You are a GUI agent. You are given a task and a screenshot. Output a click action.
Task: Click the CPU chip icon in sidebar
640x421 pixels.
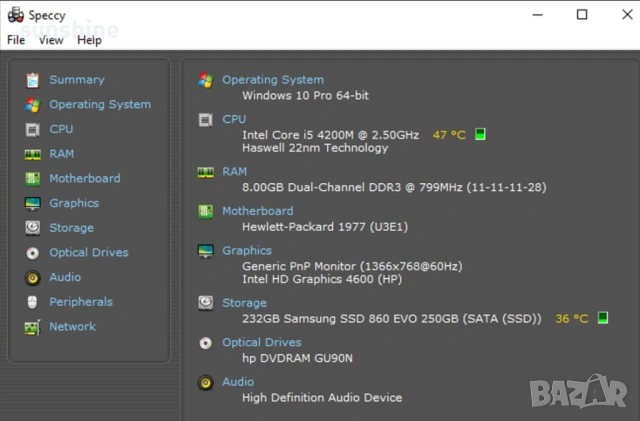(32, 129)
